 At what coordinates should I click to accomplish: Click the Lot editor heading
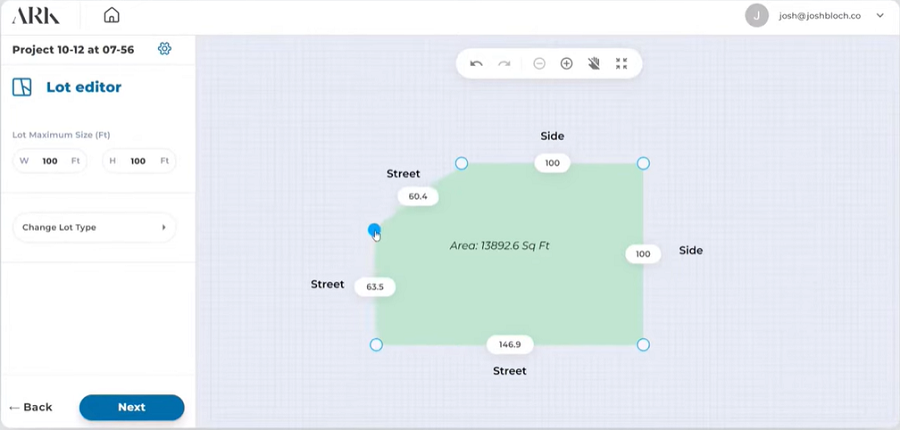[x=84, y=87]
